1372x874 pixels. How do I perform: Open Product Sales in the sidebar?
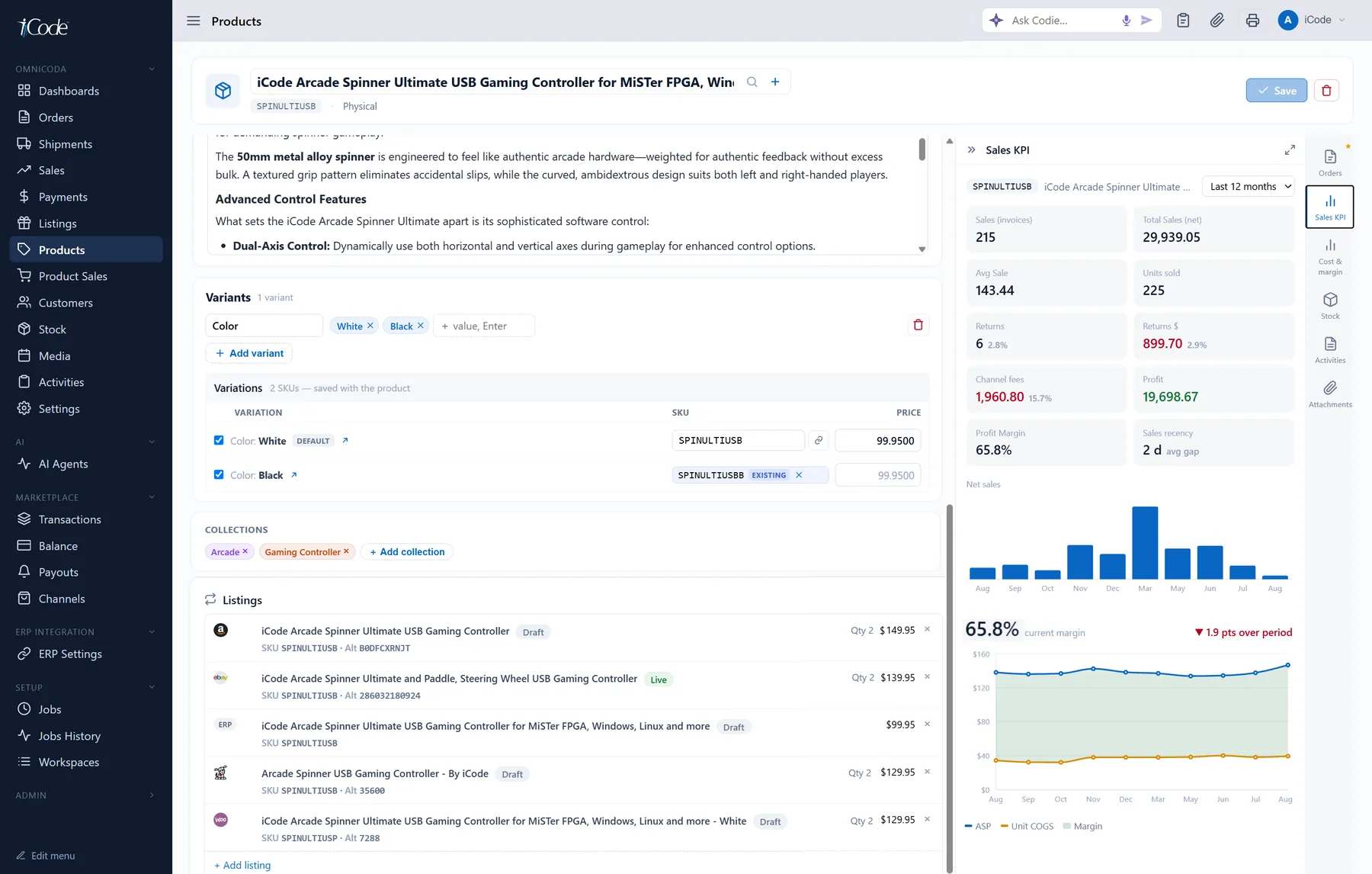point(85,276)
